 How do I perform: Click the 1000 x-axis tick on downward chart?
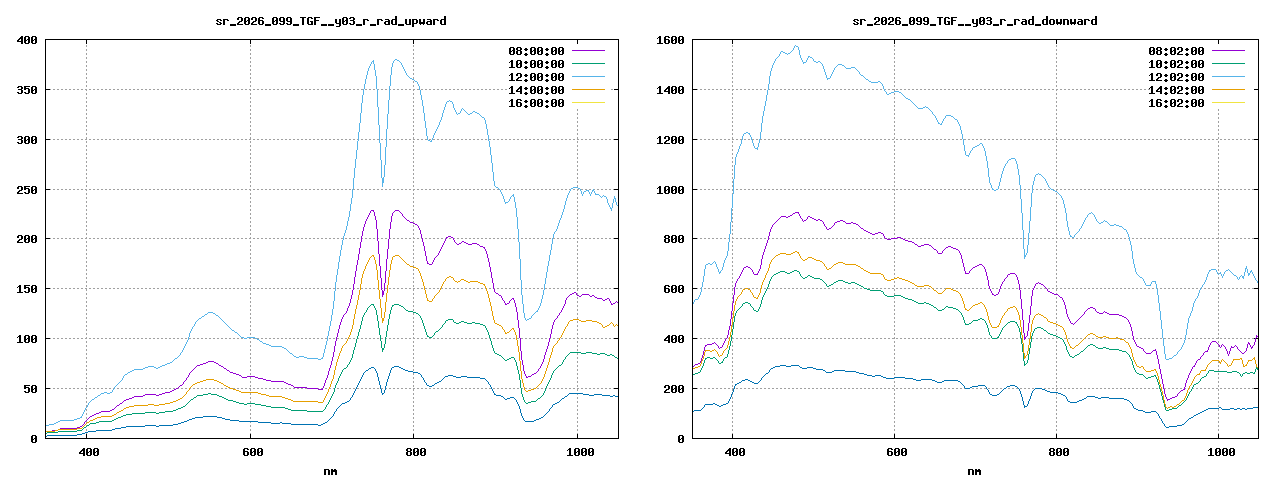click(x=1220, y=453)
